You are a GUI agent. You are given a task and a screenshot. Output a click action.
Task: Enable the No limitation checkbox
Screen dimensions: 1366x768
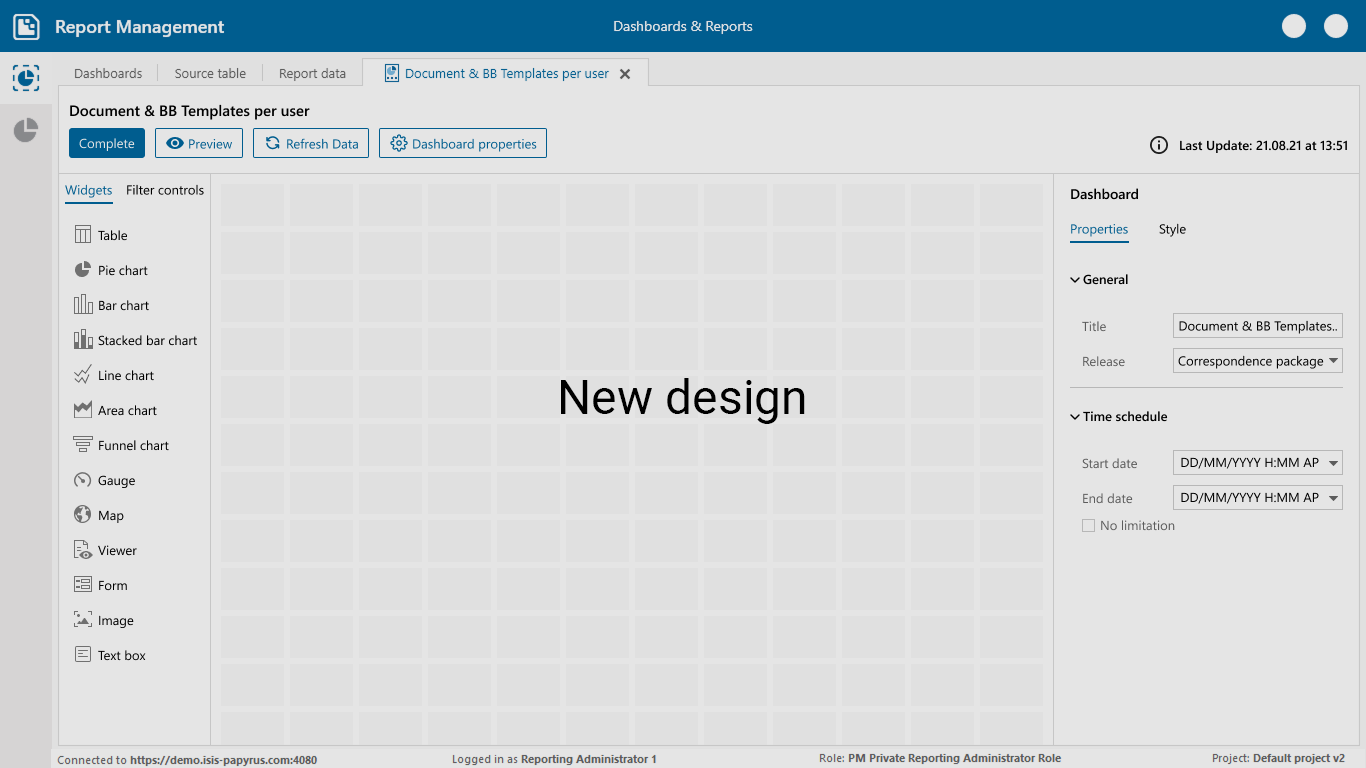(x=1088, y=526)
